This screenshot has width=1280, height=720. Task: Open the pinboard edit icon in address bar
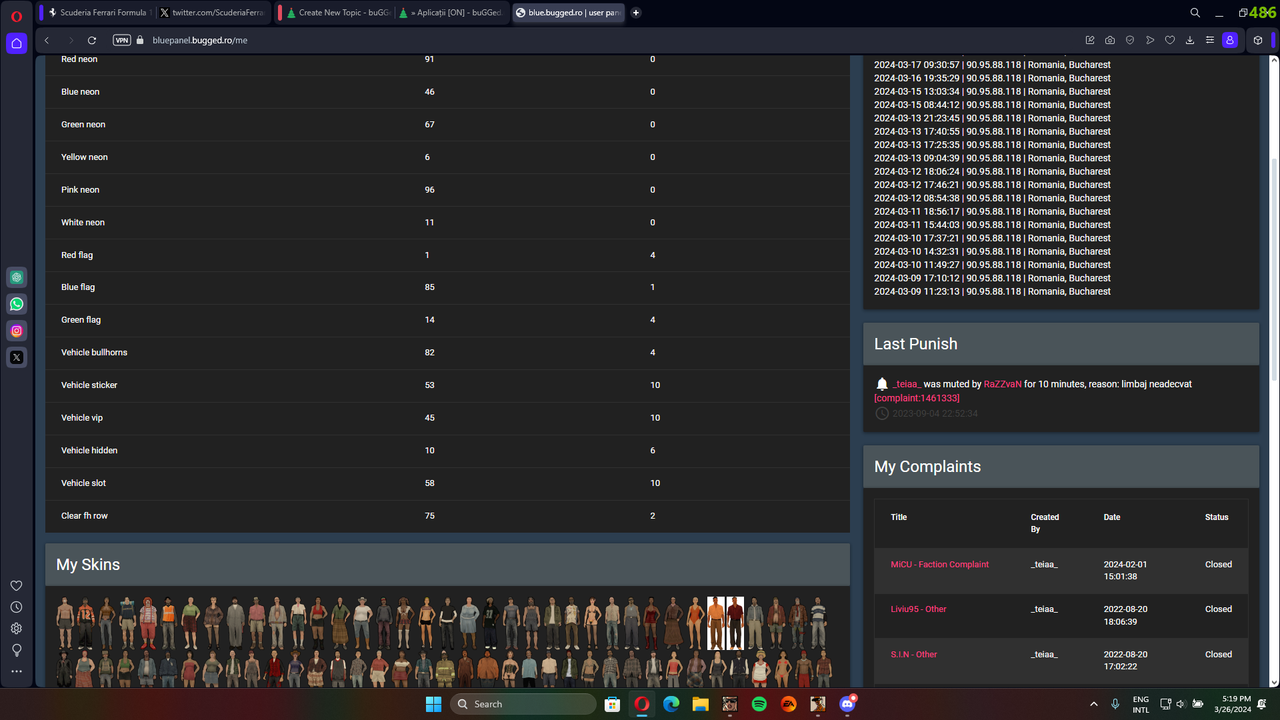[1090, 40]
